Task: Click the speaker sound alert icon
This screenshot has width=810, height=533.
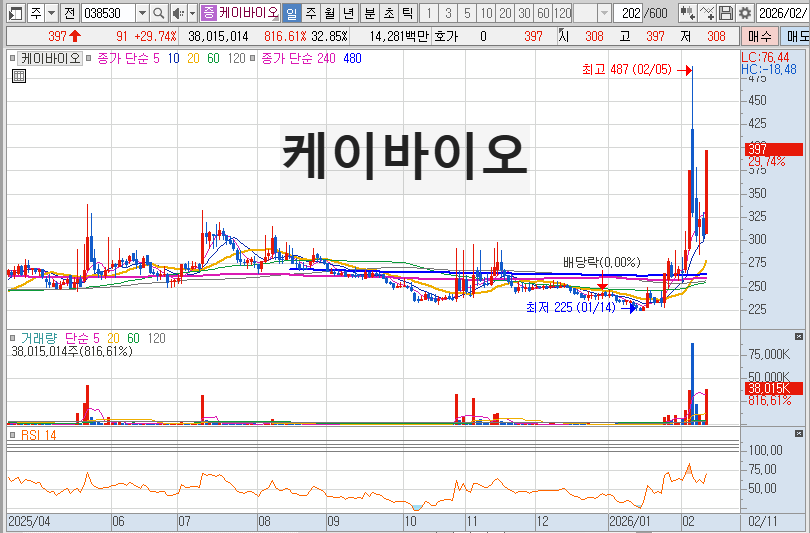Action: (x=178, y=13)
